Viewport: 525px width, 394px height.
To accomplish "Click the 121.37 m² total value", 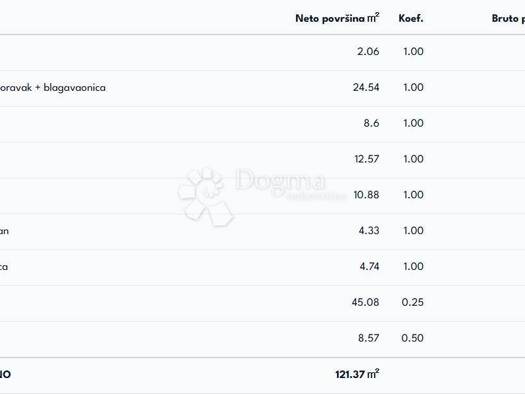I will tap(357, 374).
